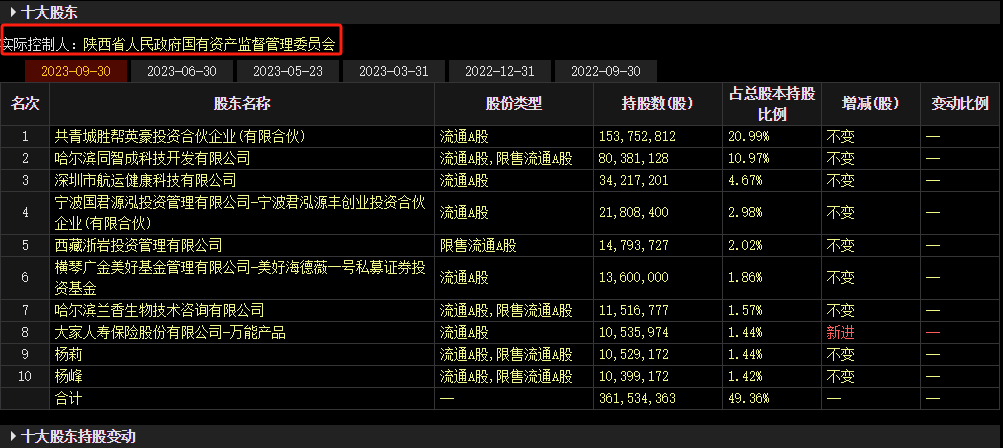The width and height of the screenshot is (1003, 448).
Task: Select the holding value 80,381,128
Action: pos(634,158)
